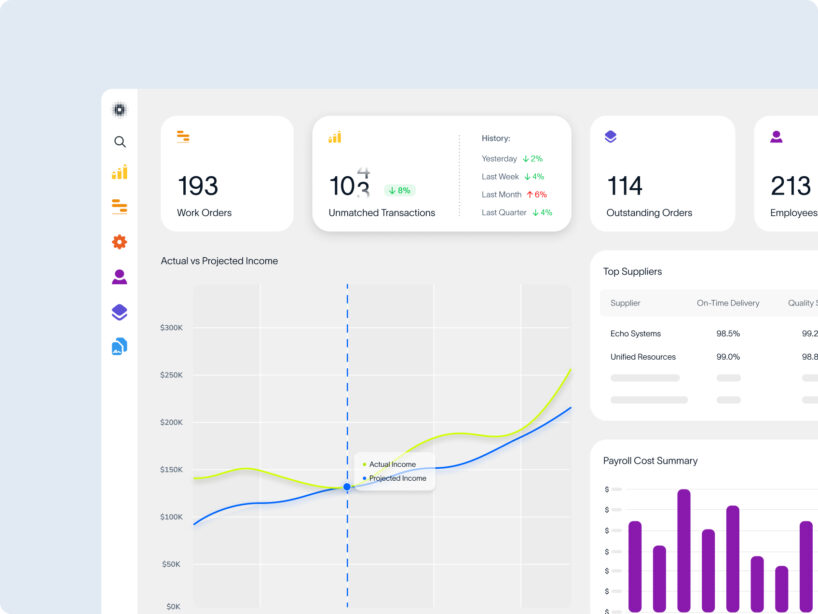Click the blue data point on the income chart
The image size is (818, 614).
pos(347,487)
